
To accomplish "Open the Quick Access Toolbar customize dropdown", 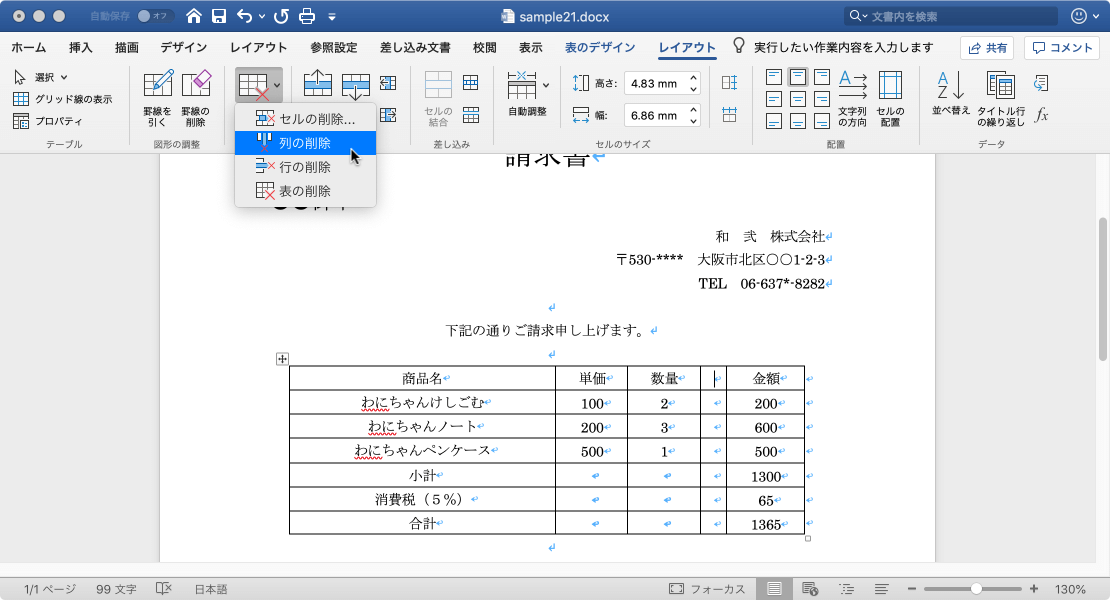I will point(331,16).
